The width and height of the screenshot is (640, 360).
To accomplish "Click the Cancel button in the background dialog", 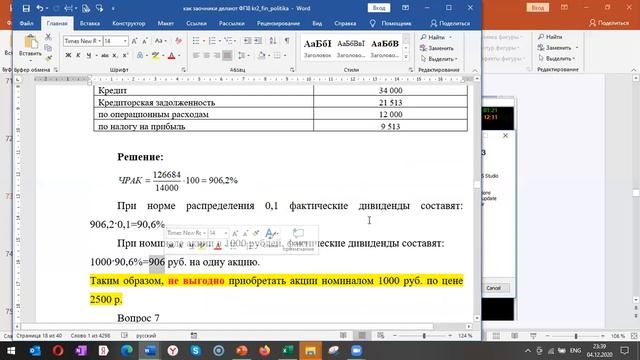I will (493, 288).
